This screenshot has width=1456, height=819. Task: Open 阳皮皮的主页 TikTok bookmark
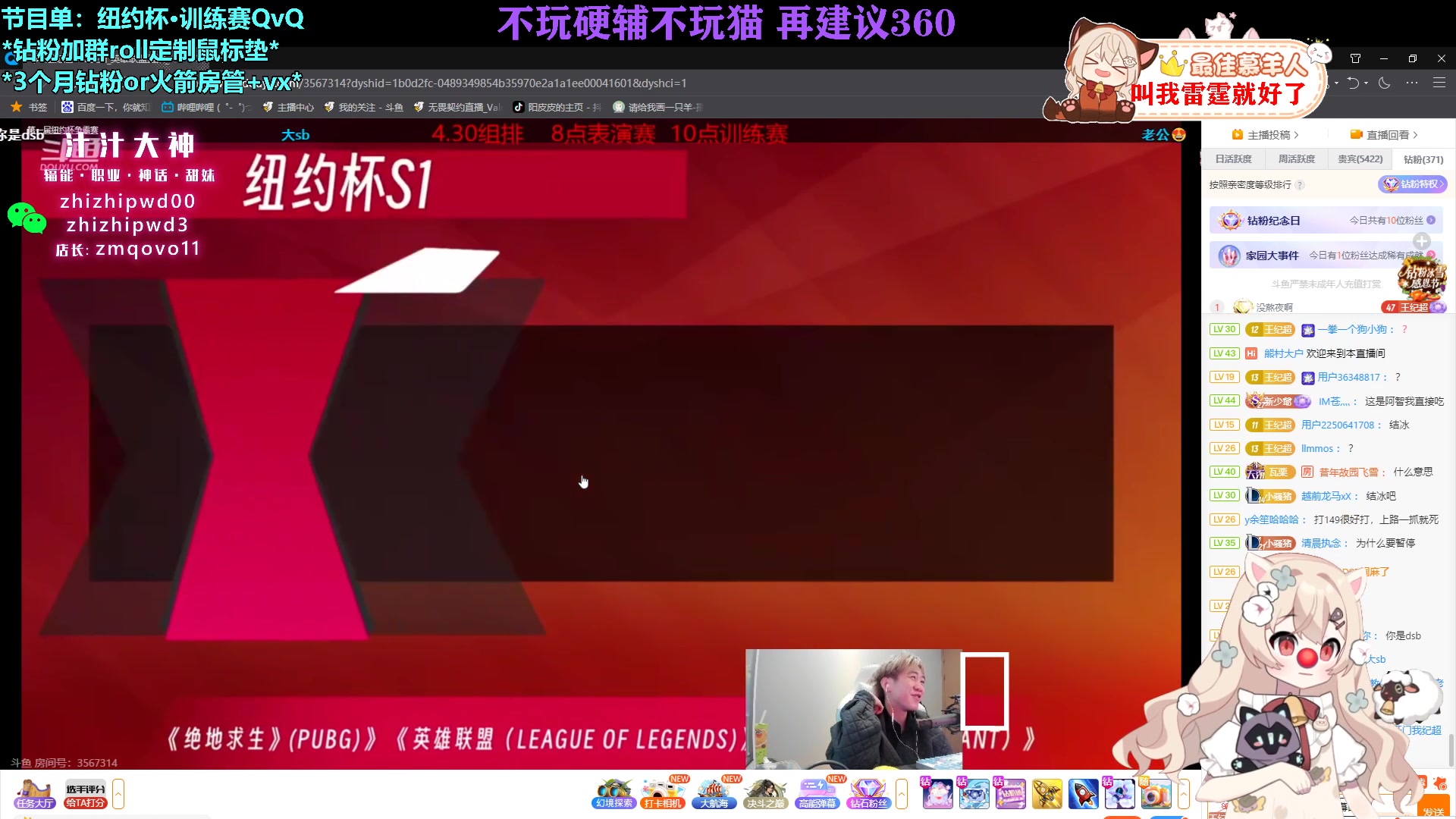click(x=557, y=107)
